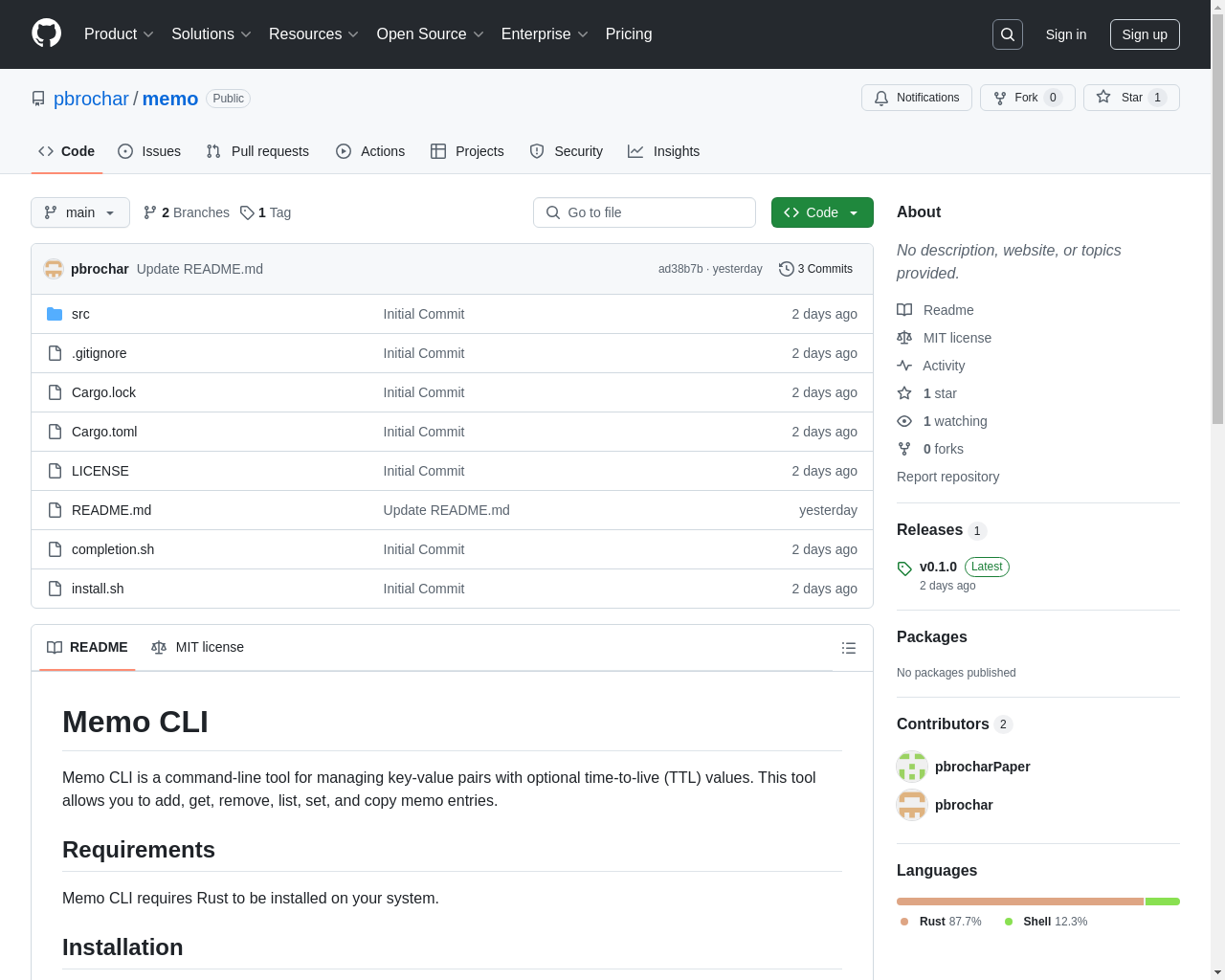The image size is (1225, 980).
Task: Click the file icon beside install.sh
Action: coord(55,589)
